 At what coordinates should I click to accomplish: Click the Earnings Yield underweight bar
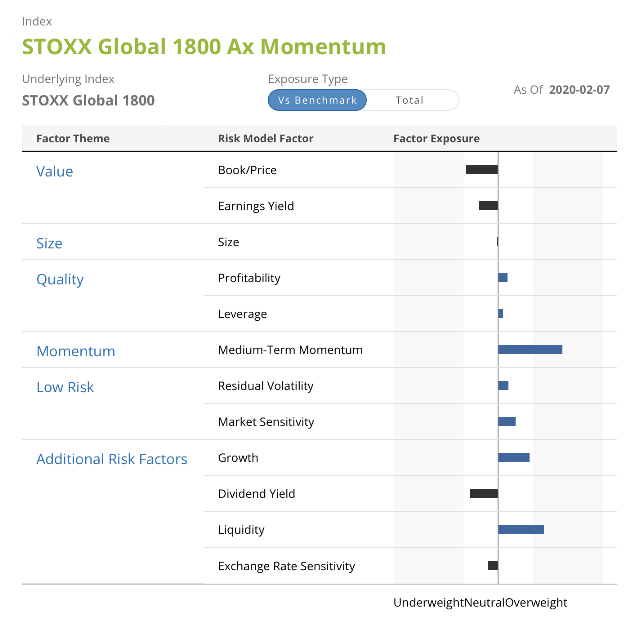[489, 206]
